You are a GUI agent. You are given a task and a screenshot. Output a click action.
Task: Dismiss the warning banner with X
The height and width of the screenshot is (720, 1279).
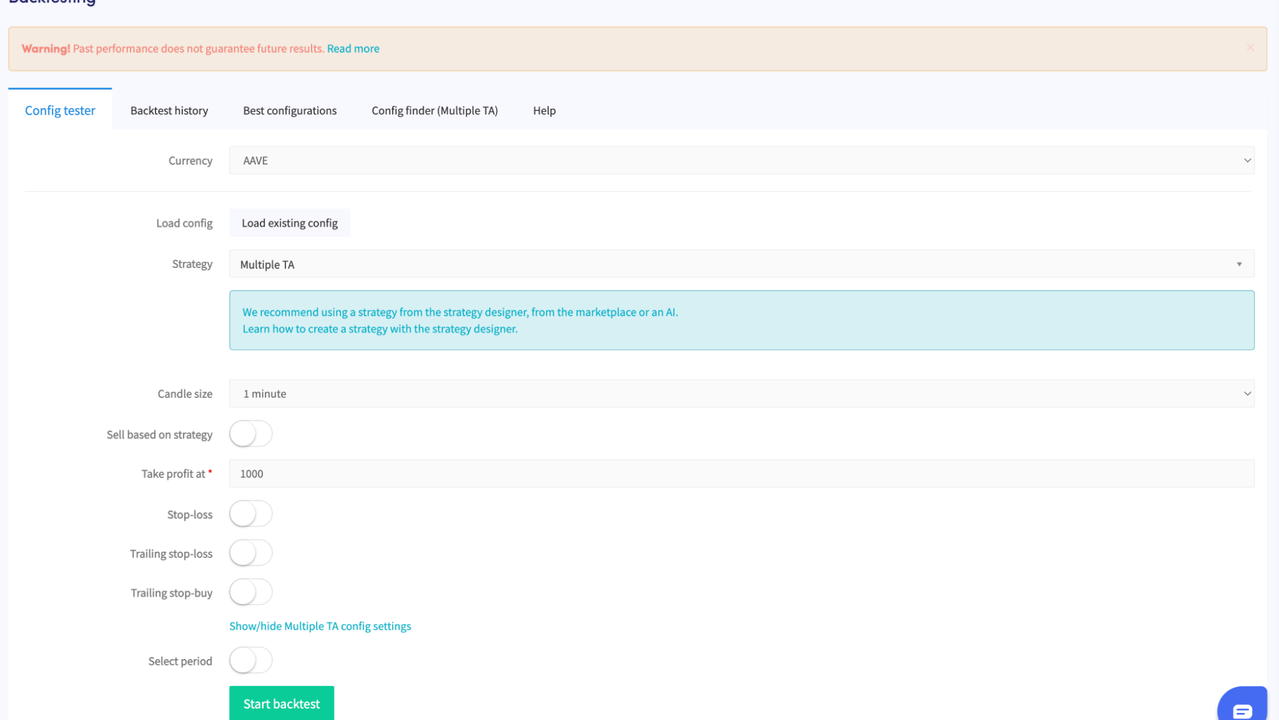1250,48
